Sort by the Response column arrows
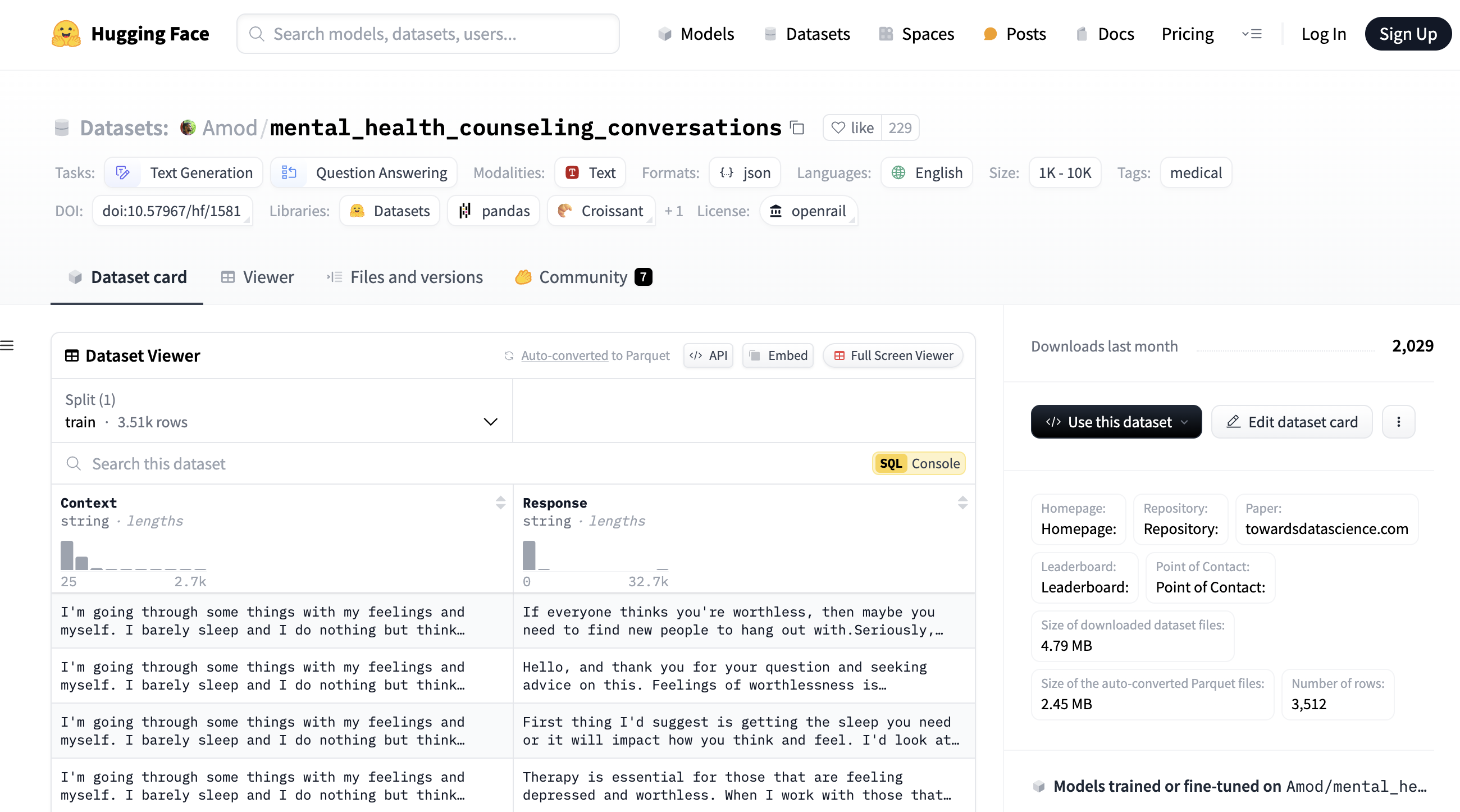This screenshot has width=1460, height=812. [x=962, y=503]
